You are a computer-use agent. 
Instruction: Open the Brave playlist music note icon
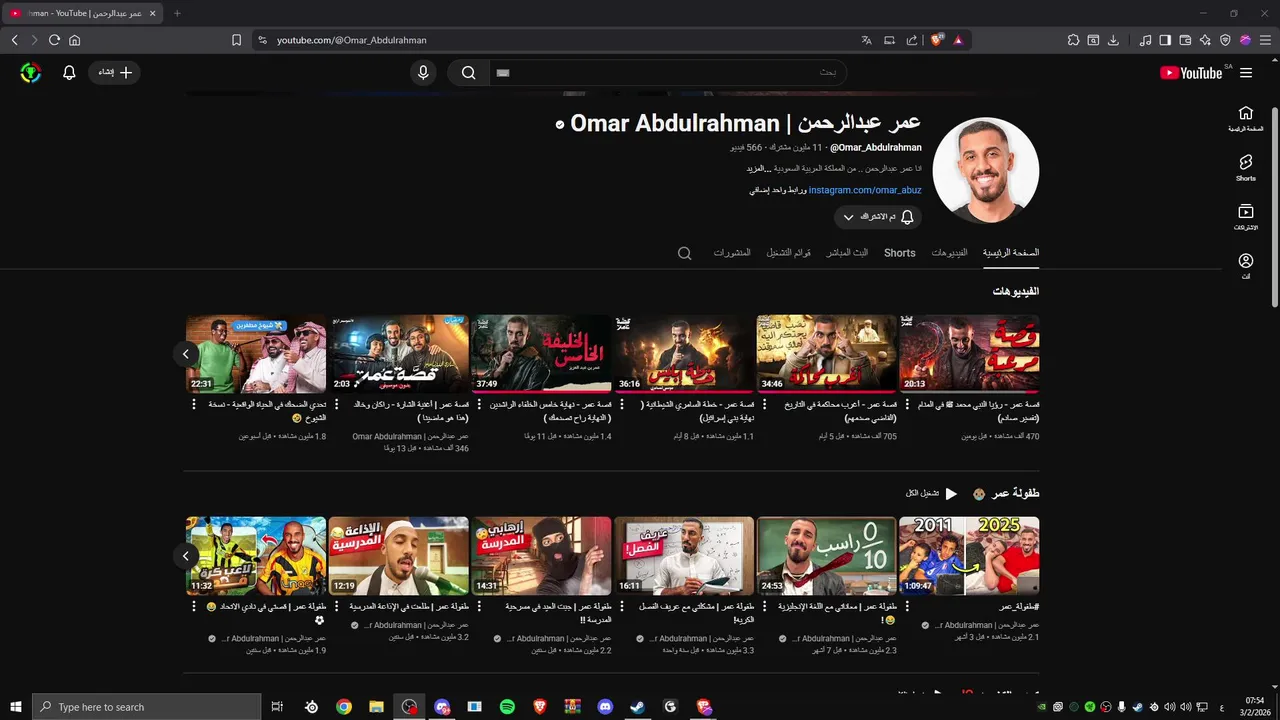click(x=1144, y=40)
